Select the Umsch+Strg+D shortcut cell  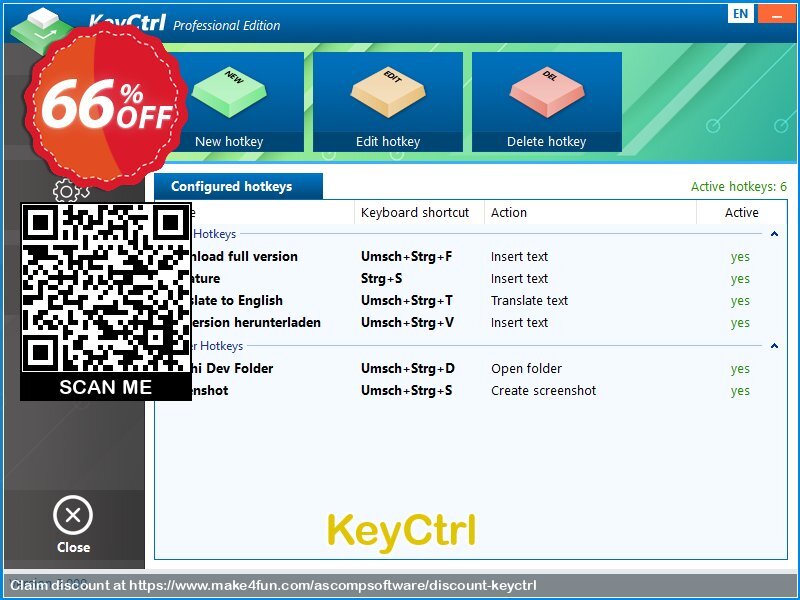tap(408, 368)
